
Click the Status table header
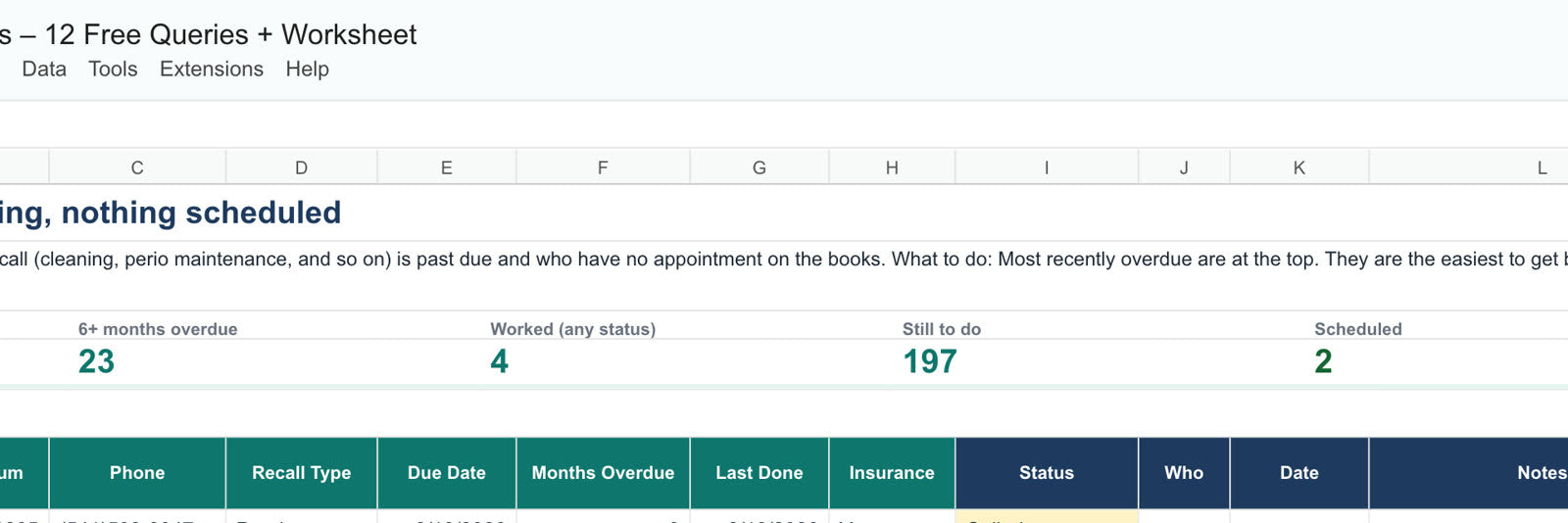coord(1047,473)
